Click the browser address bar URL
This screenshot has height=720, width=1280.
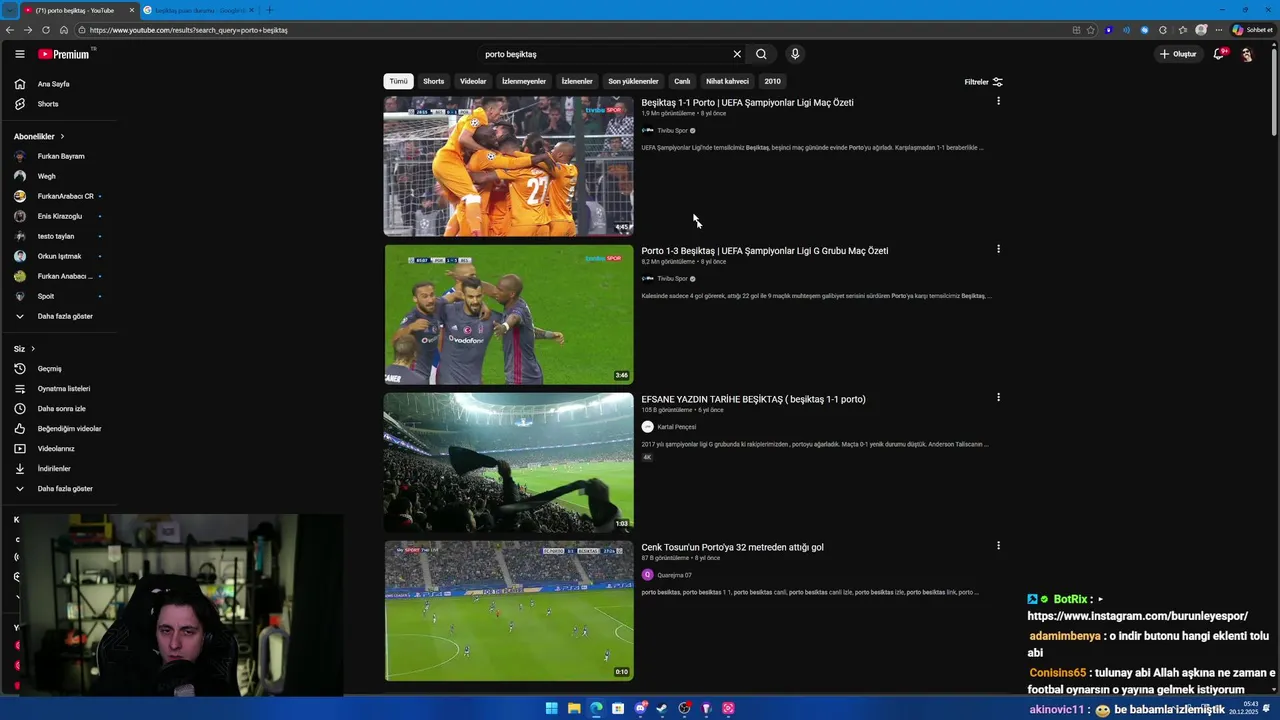tap(188, 30)
